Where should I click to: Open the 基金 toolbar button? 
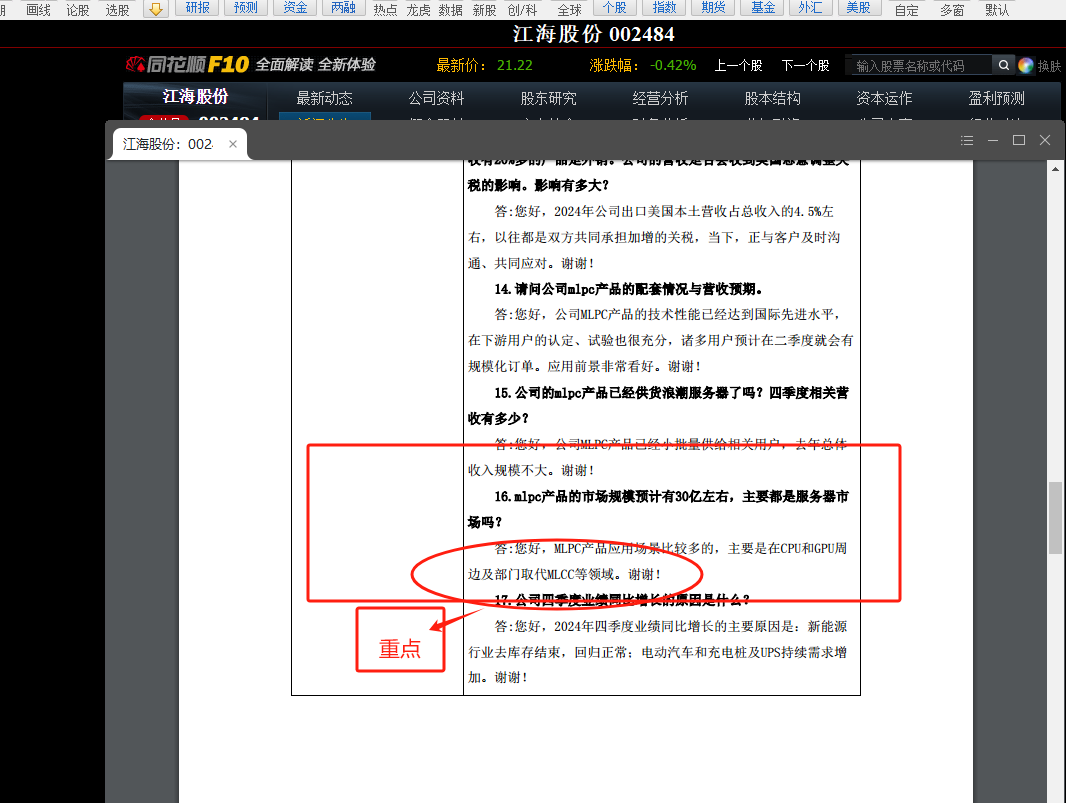click(x=762, y=7)
